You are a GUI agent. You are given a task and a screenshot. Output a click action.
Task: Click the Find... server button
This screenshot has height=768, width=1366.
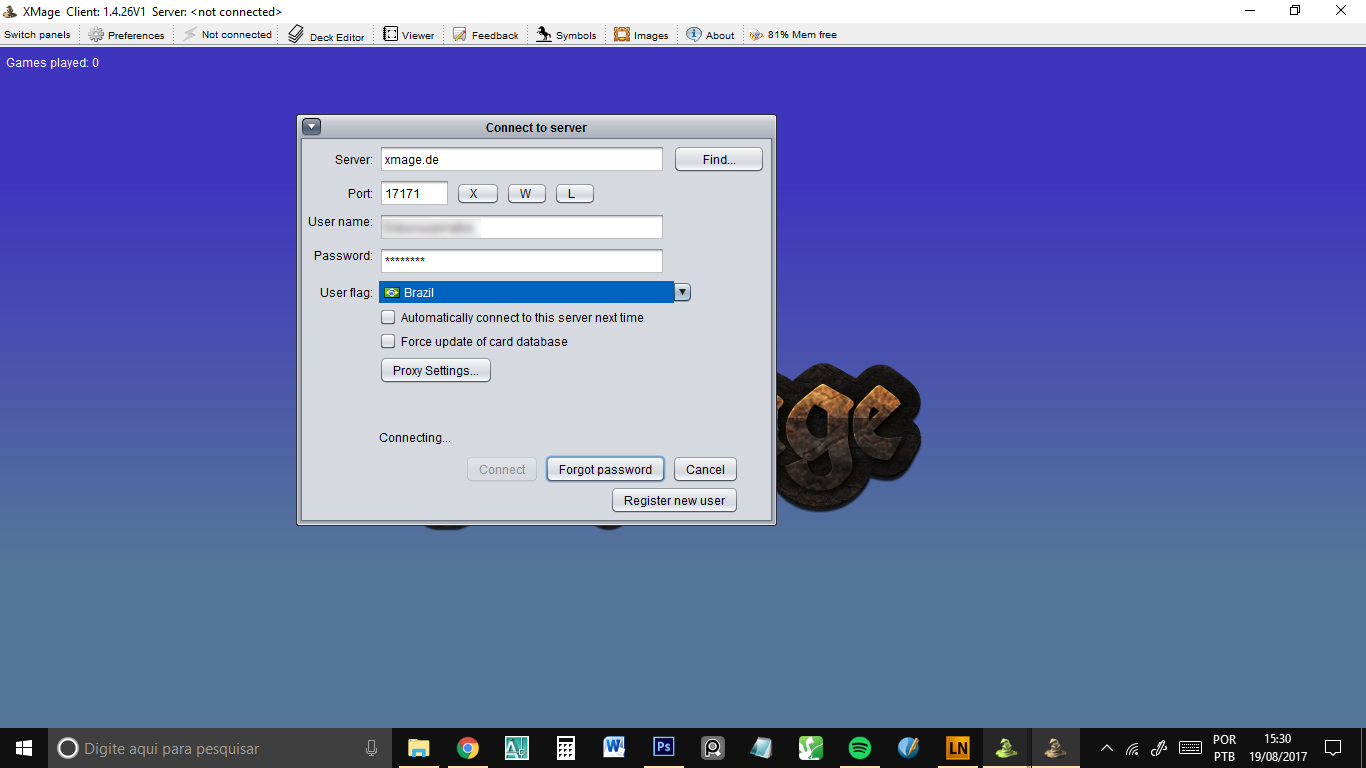pyautogui.click(x=718, y=160)
